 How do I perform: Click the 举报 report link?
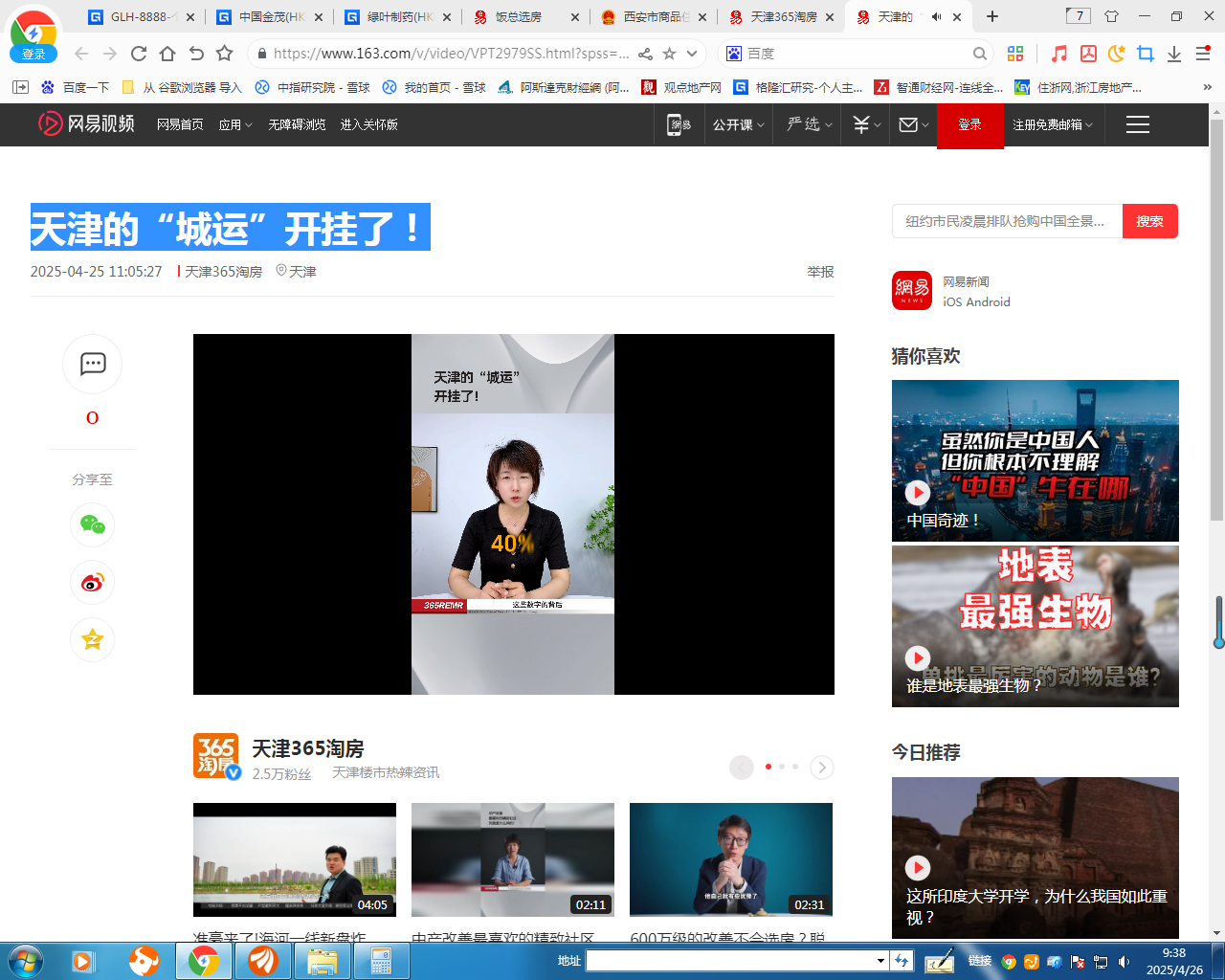(x=821, y=272)
